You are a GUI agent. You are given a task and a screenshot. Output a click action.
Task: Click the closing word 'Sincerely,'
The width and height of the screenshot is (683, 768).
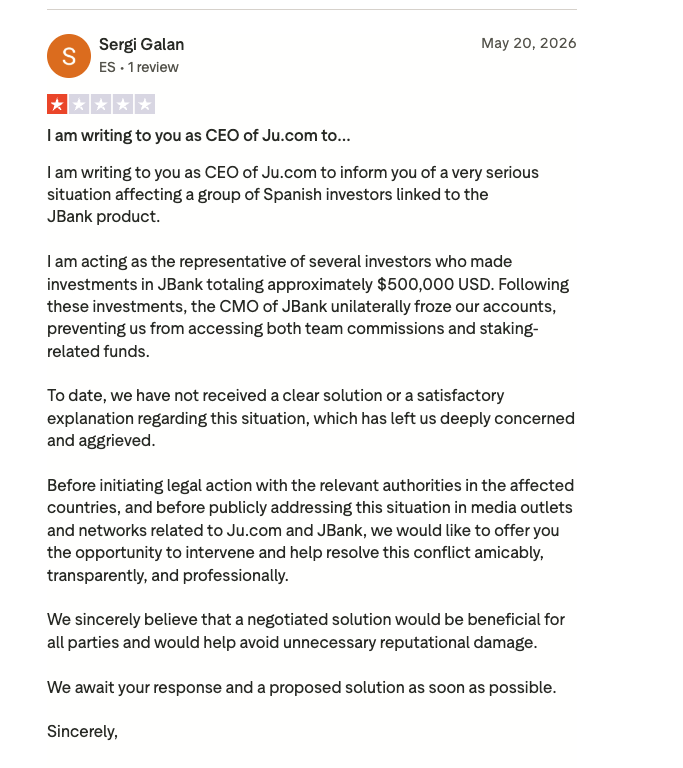coord(82,731)
